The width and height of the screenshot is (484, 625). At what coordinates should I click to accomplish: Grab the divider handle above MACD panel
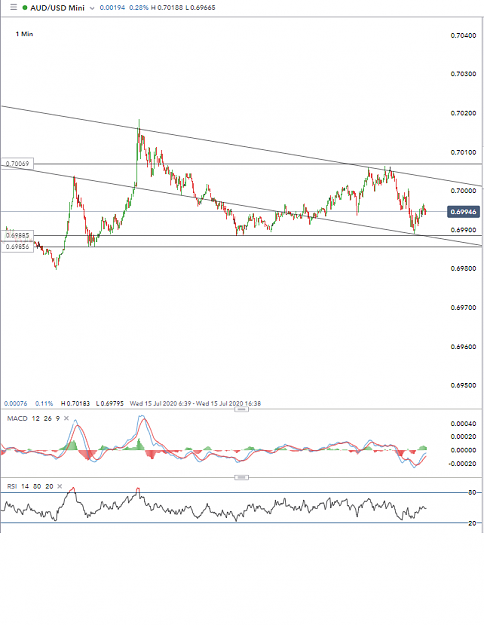(x=241, y=409)
